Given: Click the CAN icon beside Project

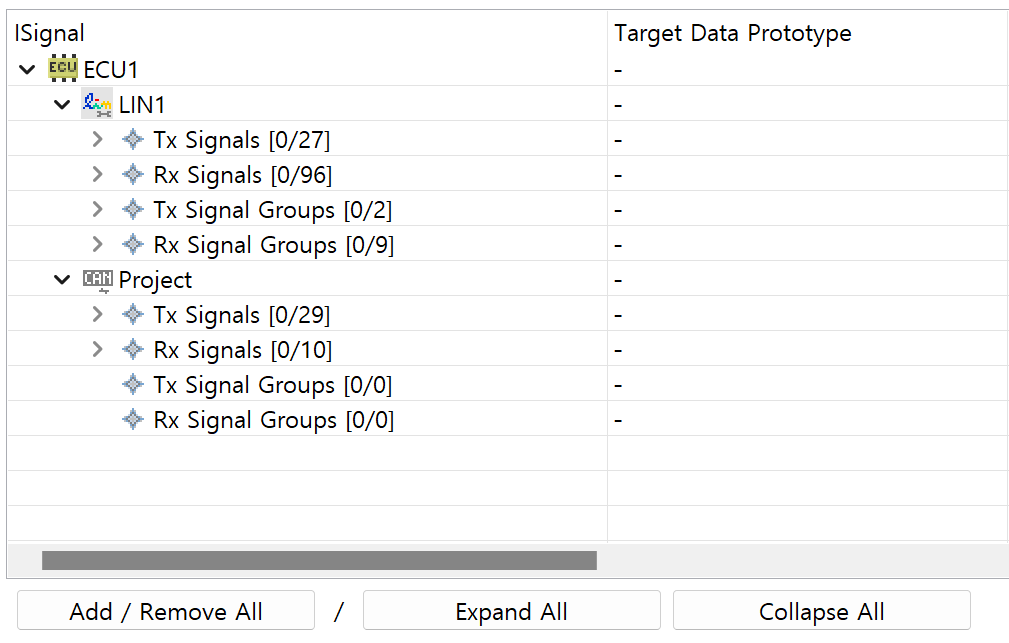Looking at the screenshot, I should (97, 279).
